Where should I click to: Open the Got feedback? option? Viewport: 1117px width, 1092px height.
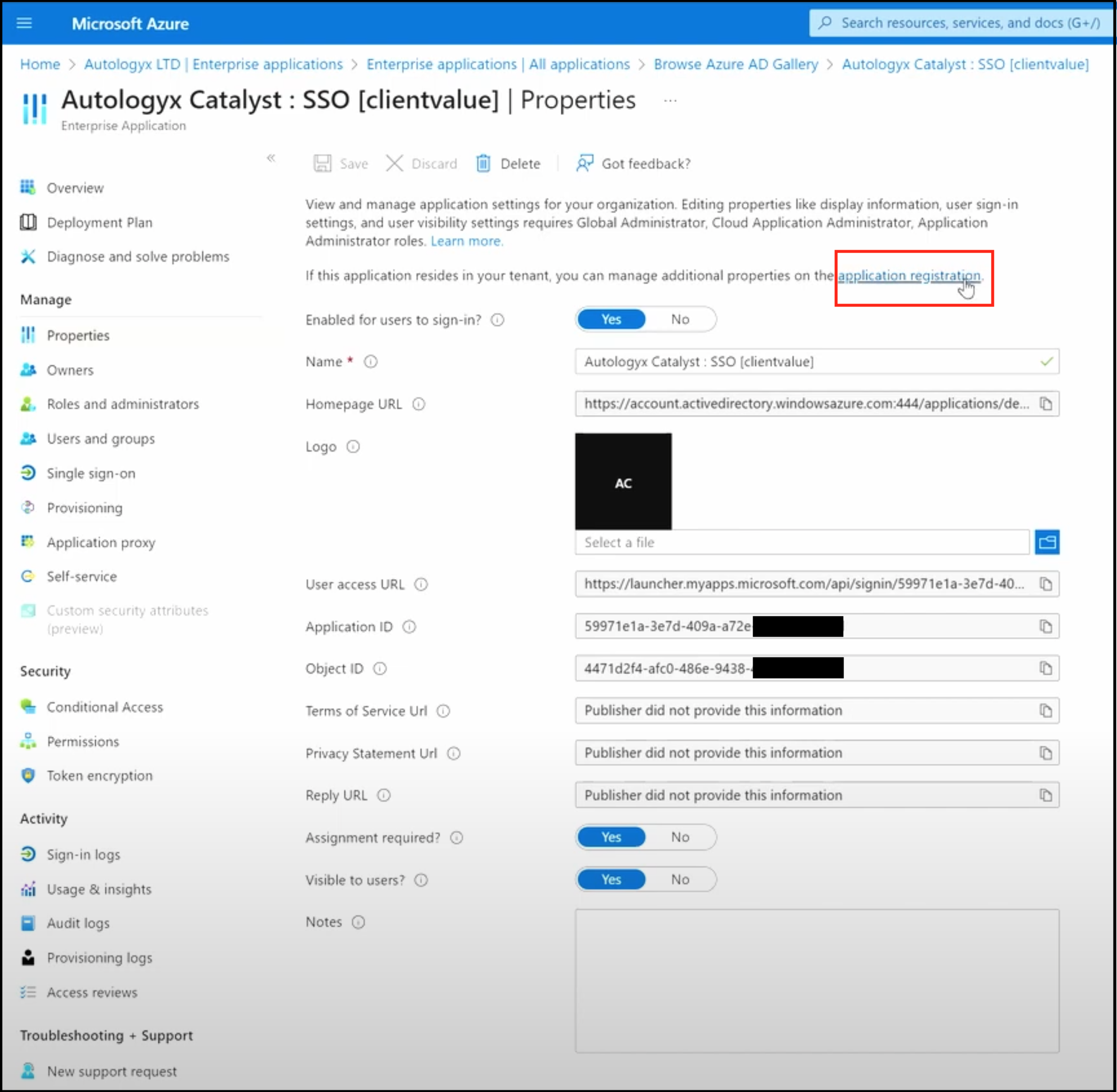(633, 164)
